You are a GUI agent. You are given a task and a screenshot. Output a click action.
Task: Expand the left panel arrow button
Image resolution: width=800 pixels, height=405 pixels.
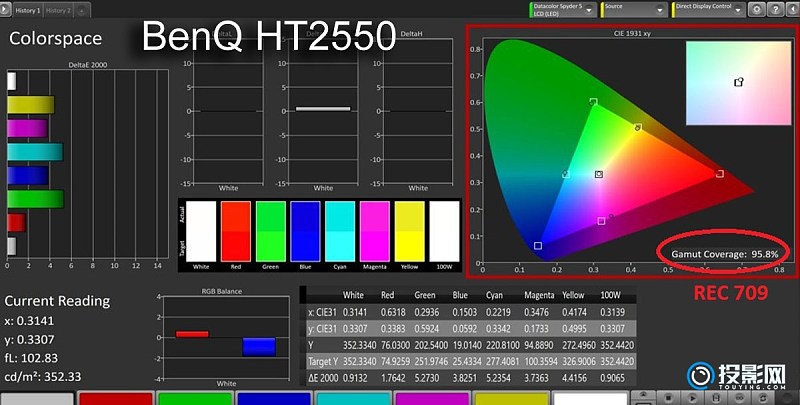[x=5, y=10]
